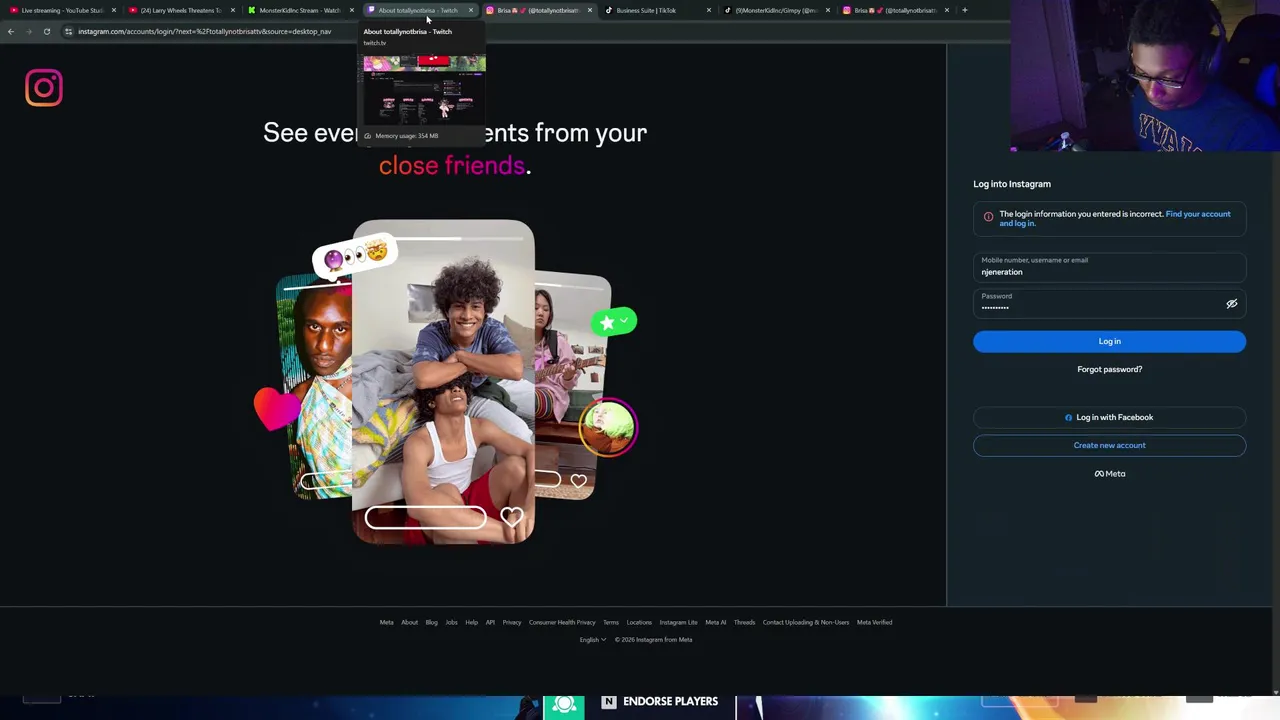The width and height of the screenshot is (1280, 720).
Task: Close the Larry Wheels Threatens tab
Action: pos(232,10)
